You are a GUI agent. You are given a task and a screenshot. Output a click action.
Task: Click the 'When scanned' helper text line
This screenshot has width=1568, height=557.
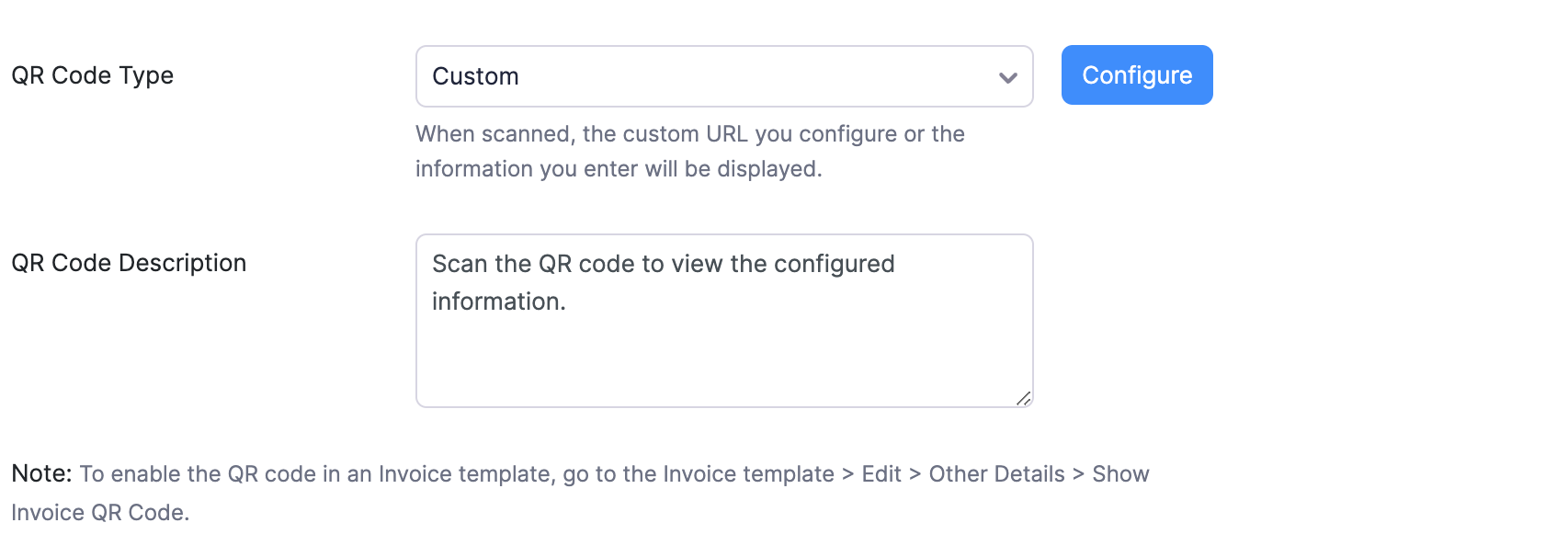tap(689, 134)
